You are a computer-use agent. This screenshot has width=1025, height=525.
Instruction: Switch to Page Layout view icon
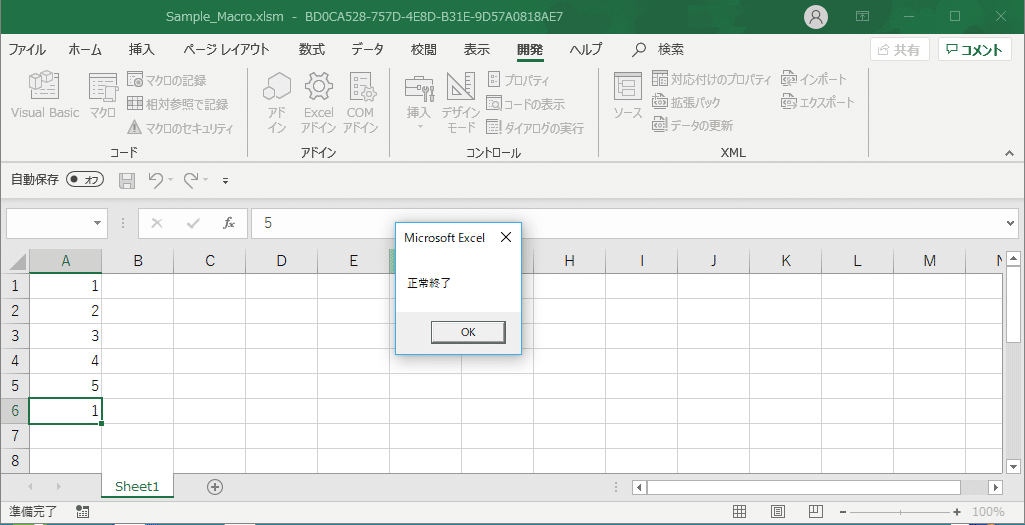[x=777, y=511]
